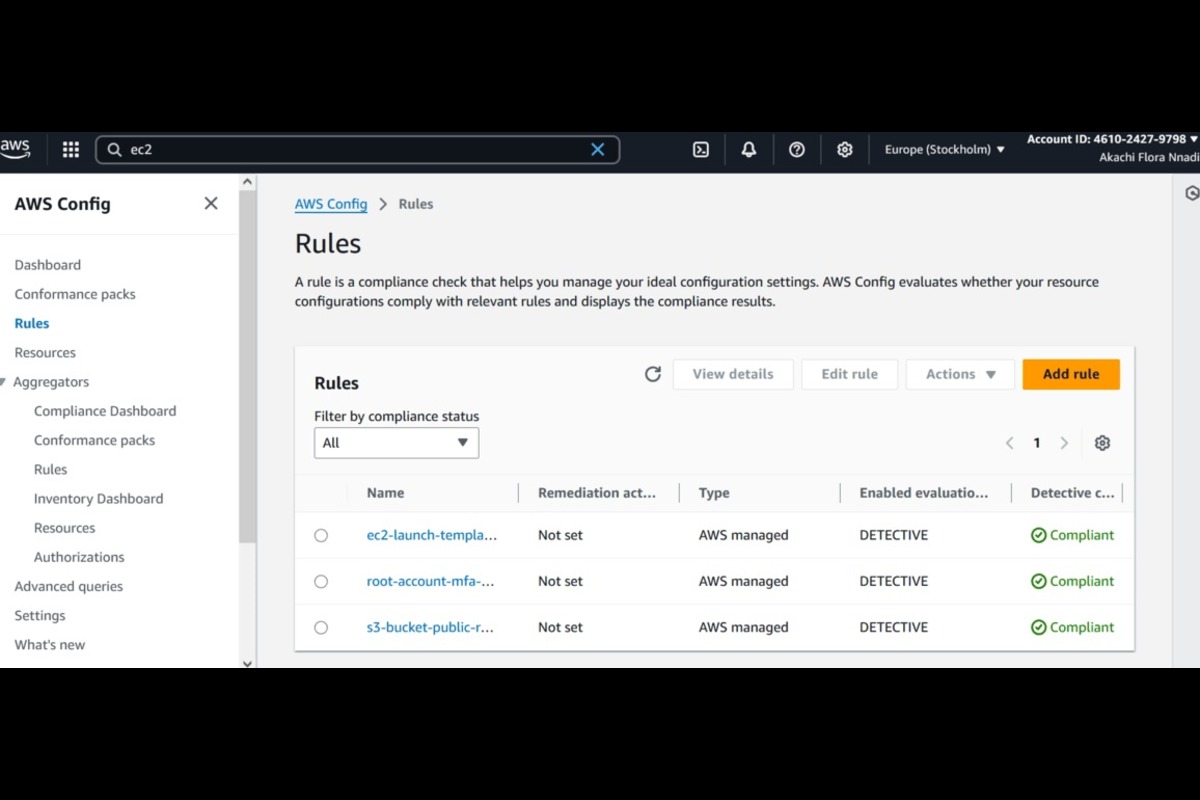The height and width of the screenshot is (800, 1200).
Task: Click the search field containing ec2
Action: (357, 149)
